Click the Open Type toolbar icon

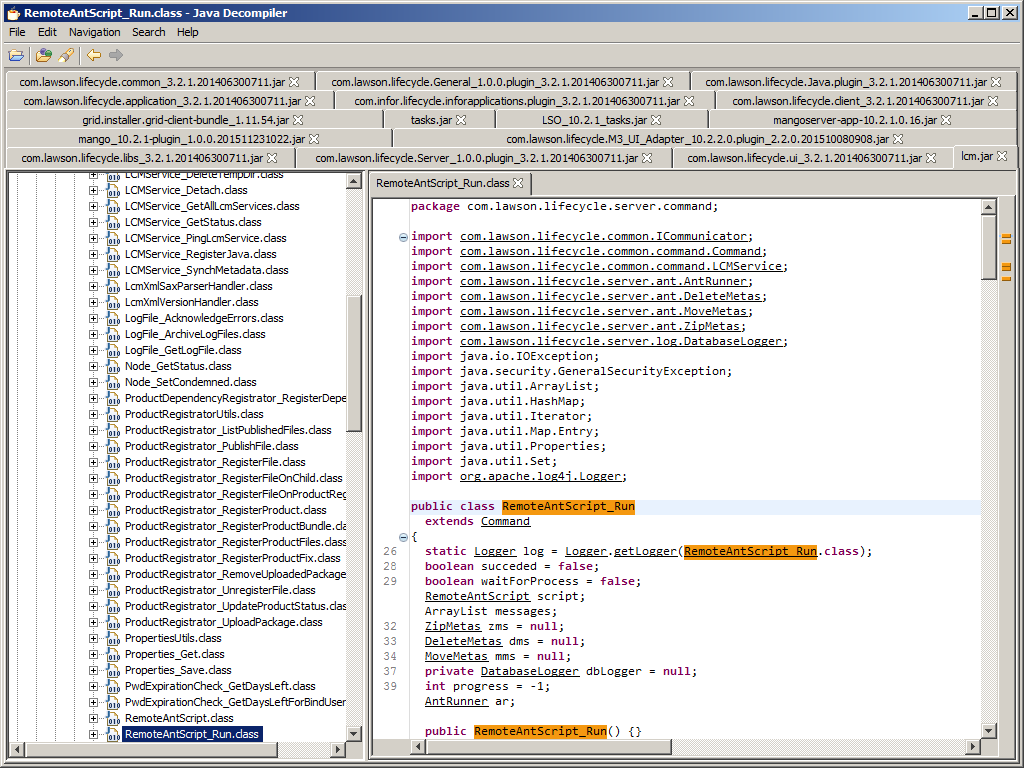point(44,55)
